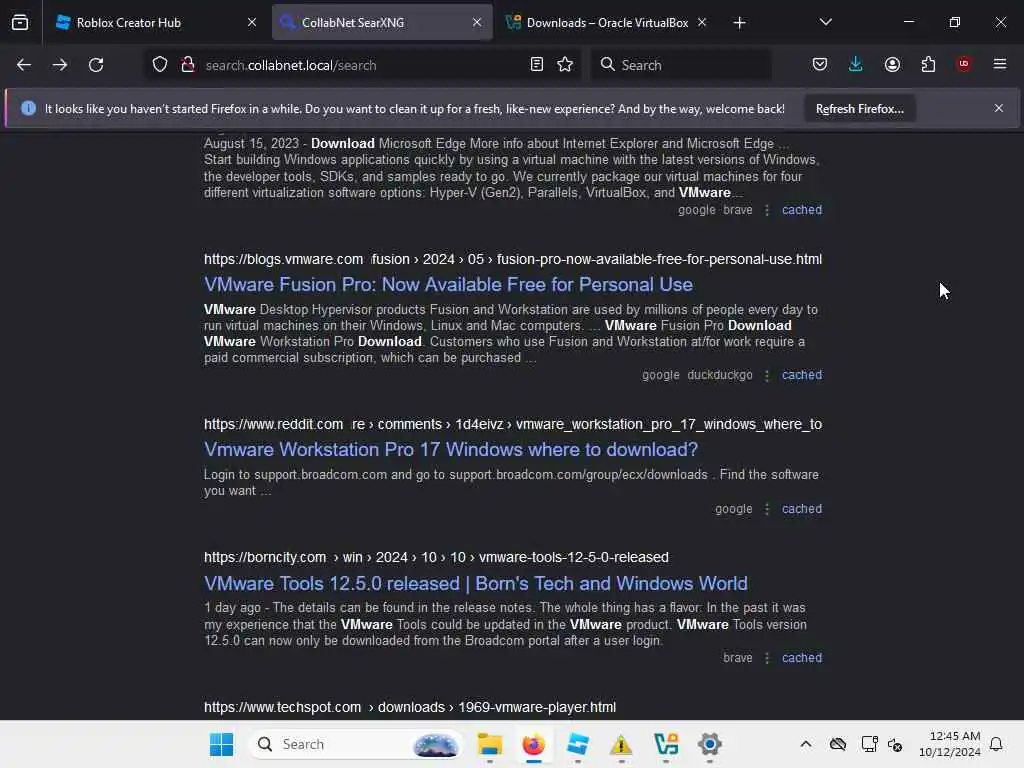Viewport: 1024px width, 768px height.
Task: Click 'duckduckgo' engine label under Fusion result
Action: tap(720, 375)
